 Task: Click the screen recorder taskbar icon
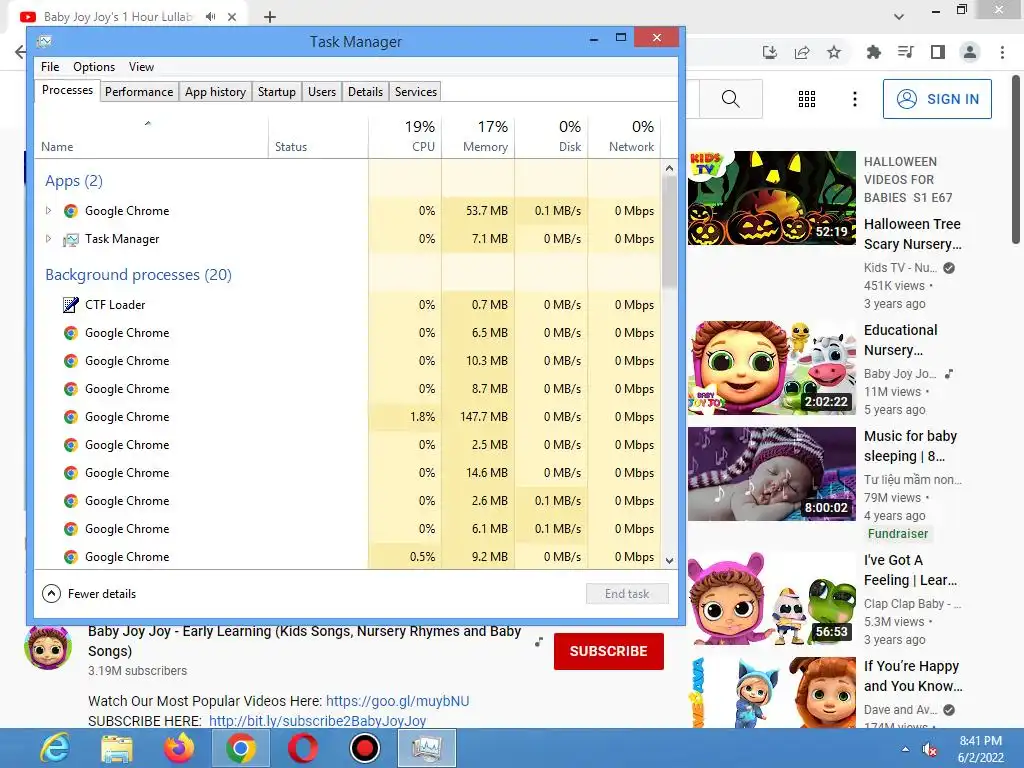coord(364,748)
